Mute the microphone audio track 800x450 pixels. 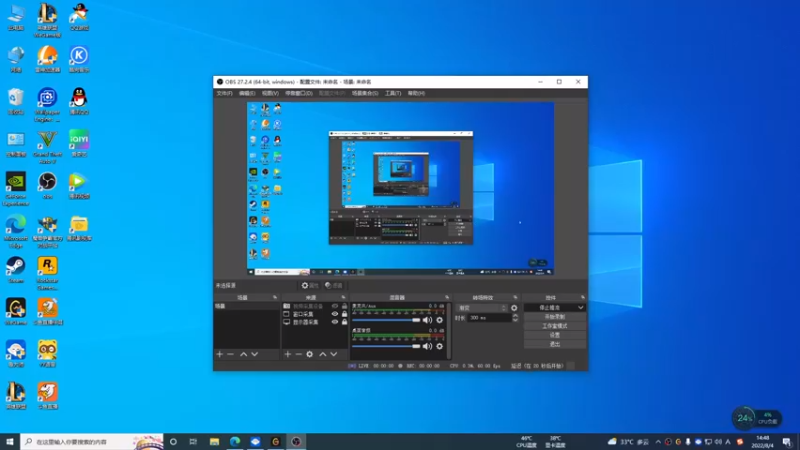[427, 320]
